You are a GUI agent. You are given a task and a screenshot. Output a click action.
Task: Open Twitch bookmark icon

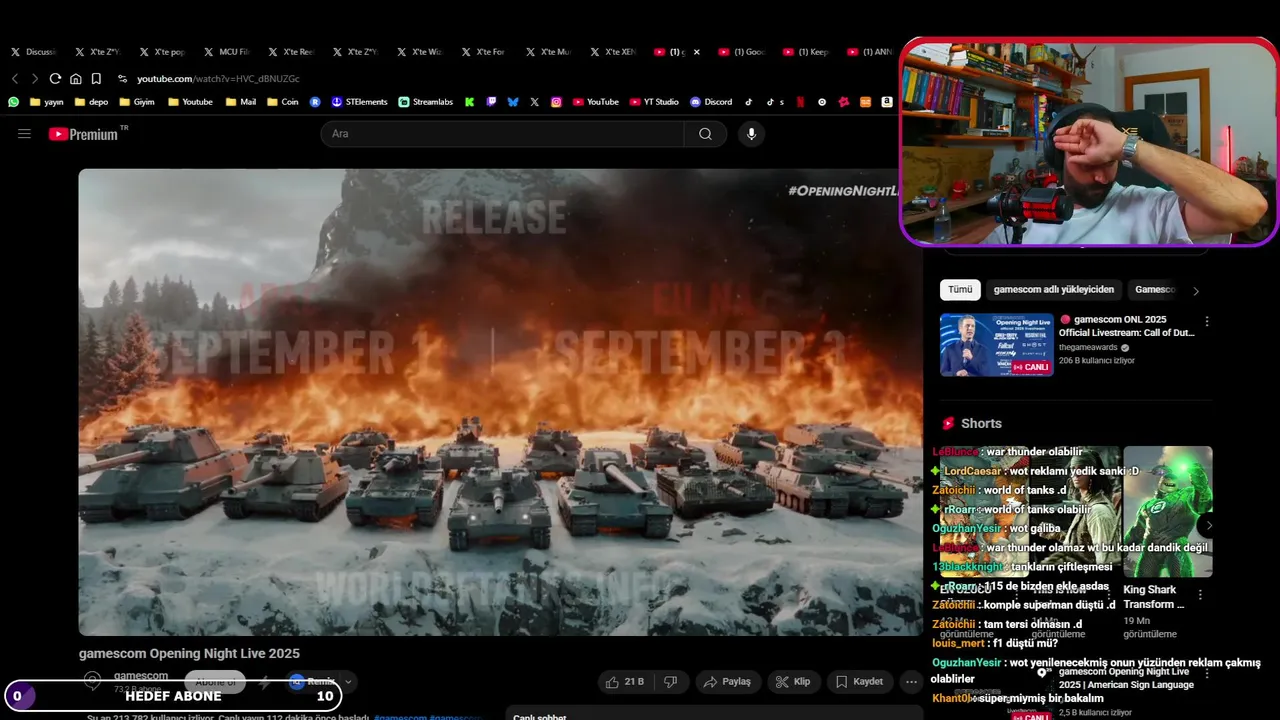491,102
